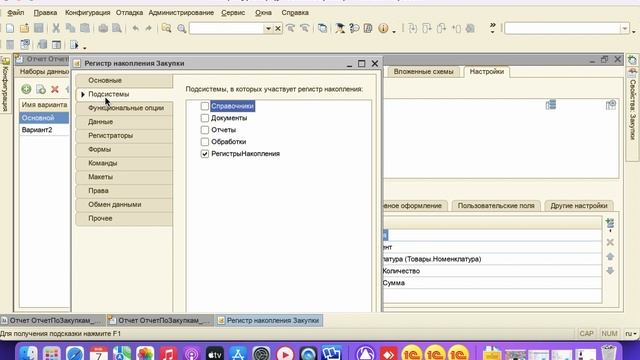Switch to the Команды section
The image size is (640, 360).
[124, 163]
